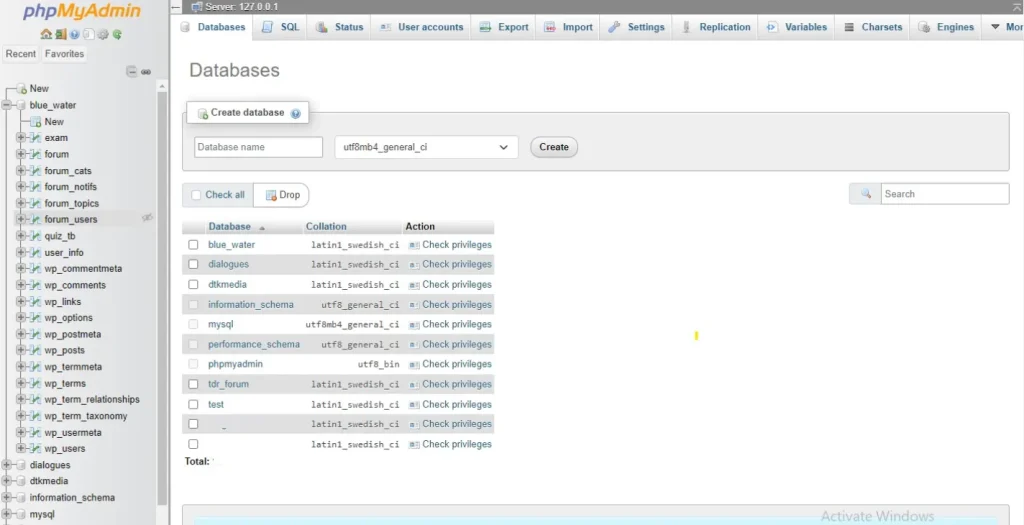
Task: Expand the wp_terms table node
Action: [x=21, y=383]
